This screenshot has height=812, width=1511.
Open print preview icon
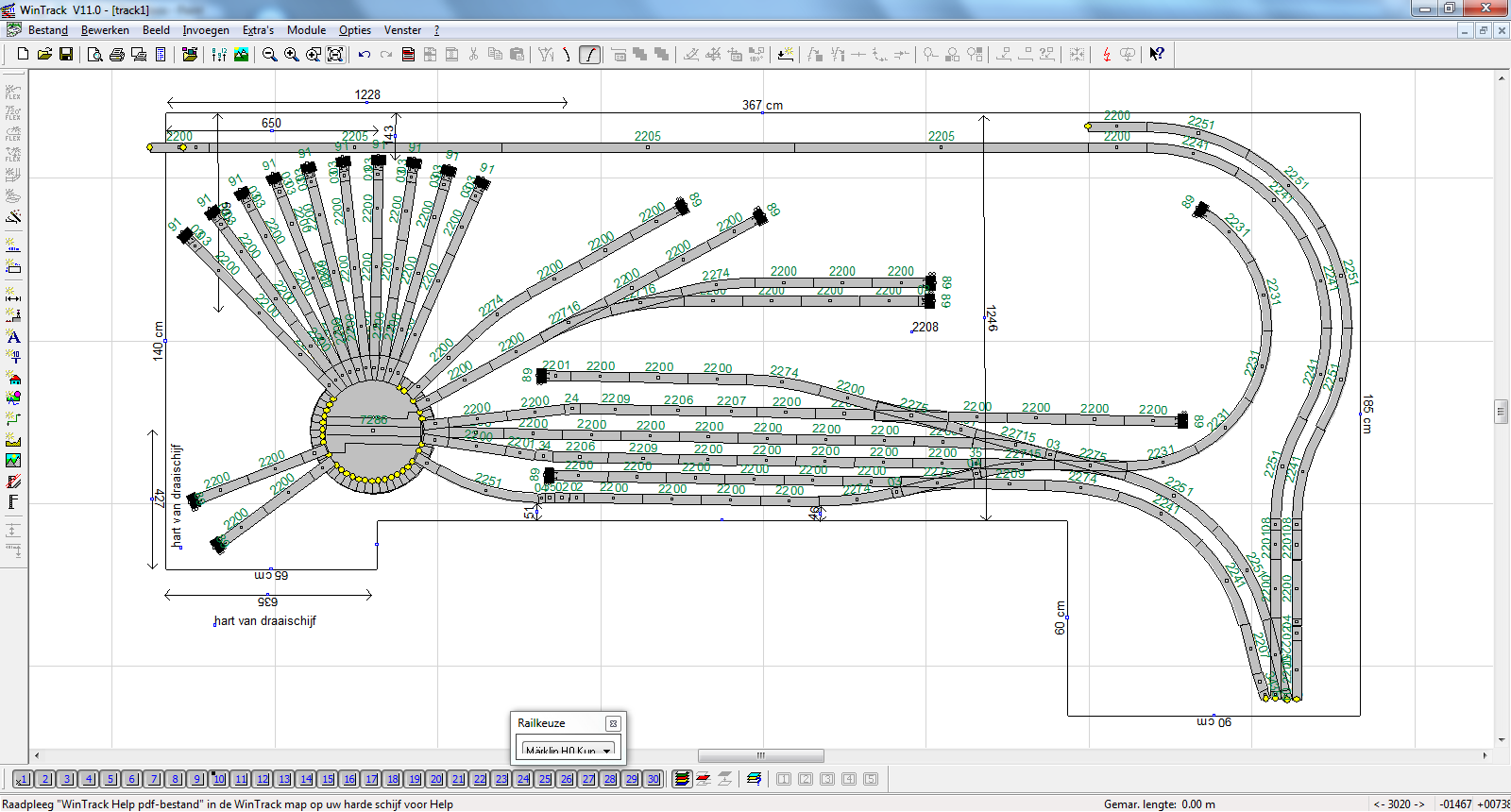(x=94, y=54)
